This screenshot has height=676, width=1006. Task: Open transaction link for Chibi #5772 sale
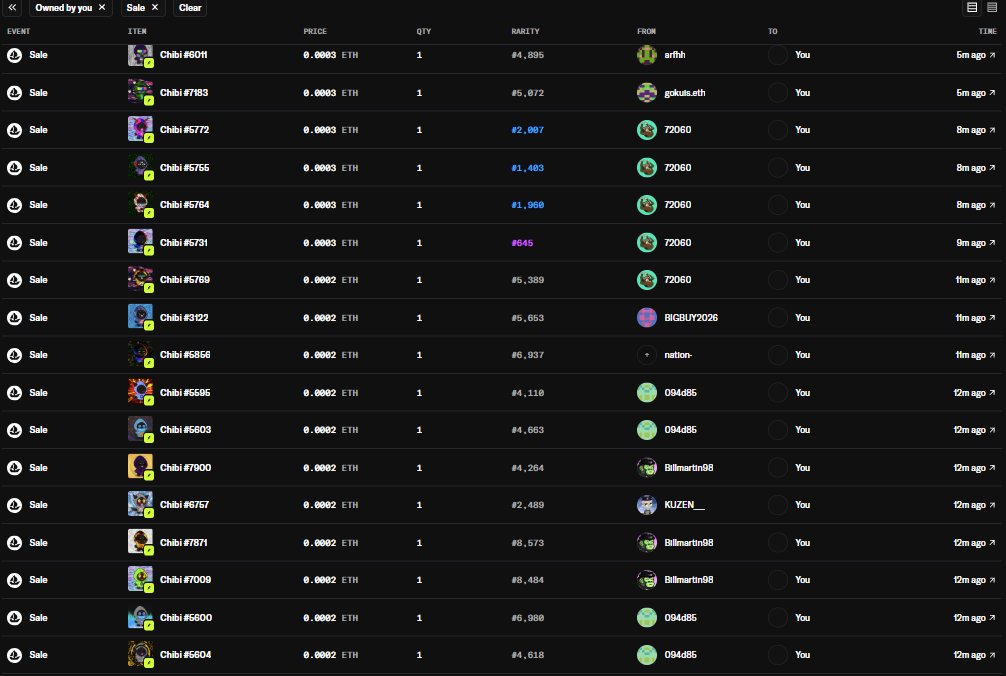pyautogui.click(x=993, y=130)
